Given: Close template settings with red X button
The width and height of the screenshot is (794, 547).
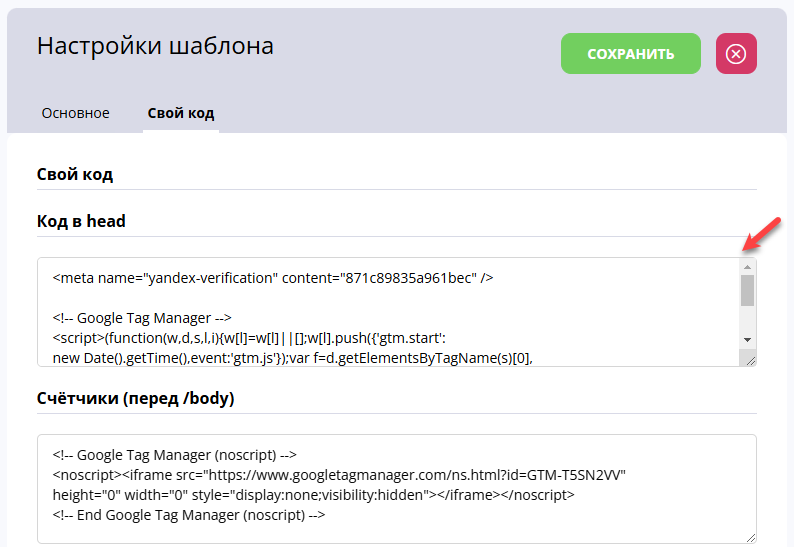Looking at the screenshot, I should [x=736, y=54].
